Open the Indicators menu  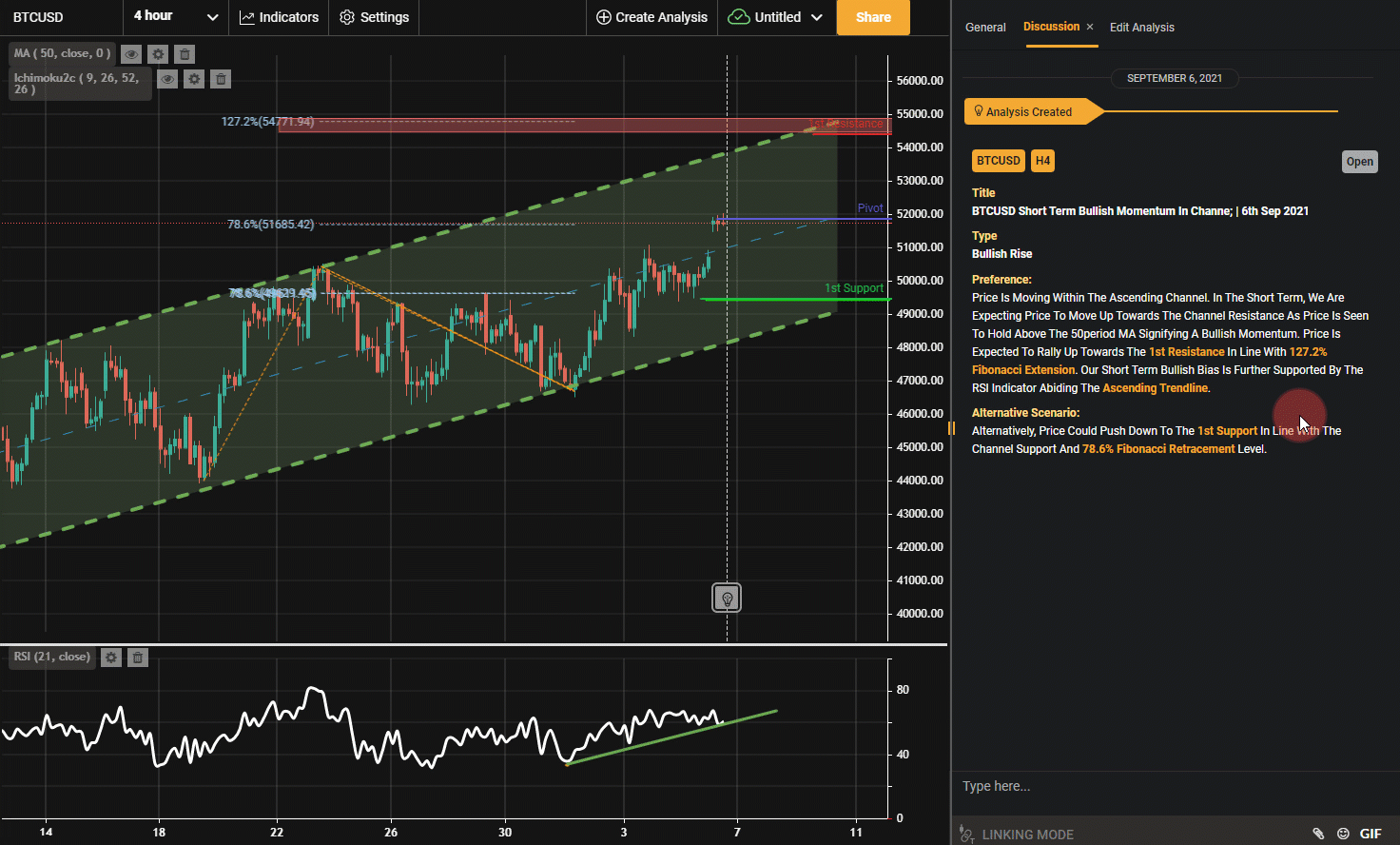(x=279, y=17)
